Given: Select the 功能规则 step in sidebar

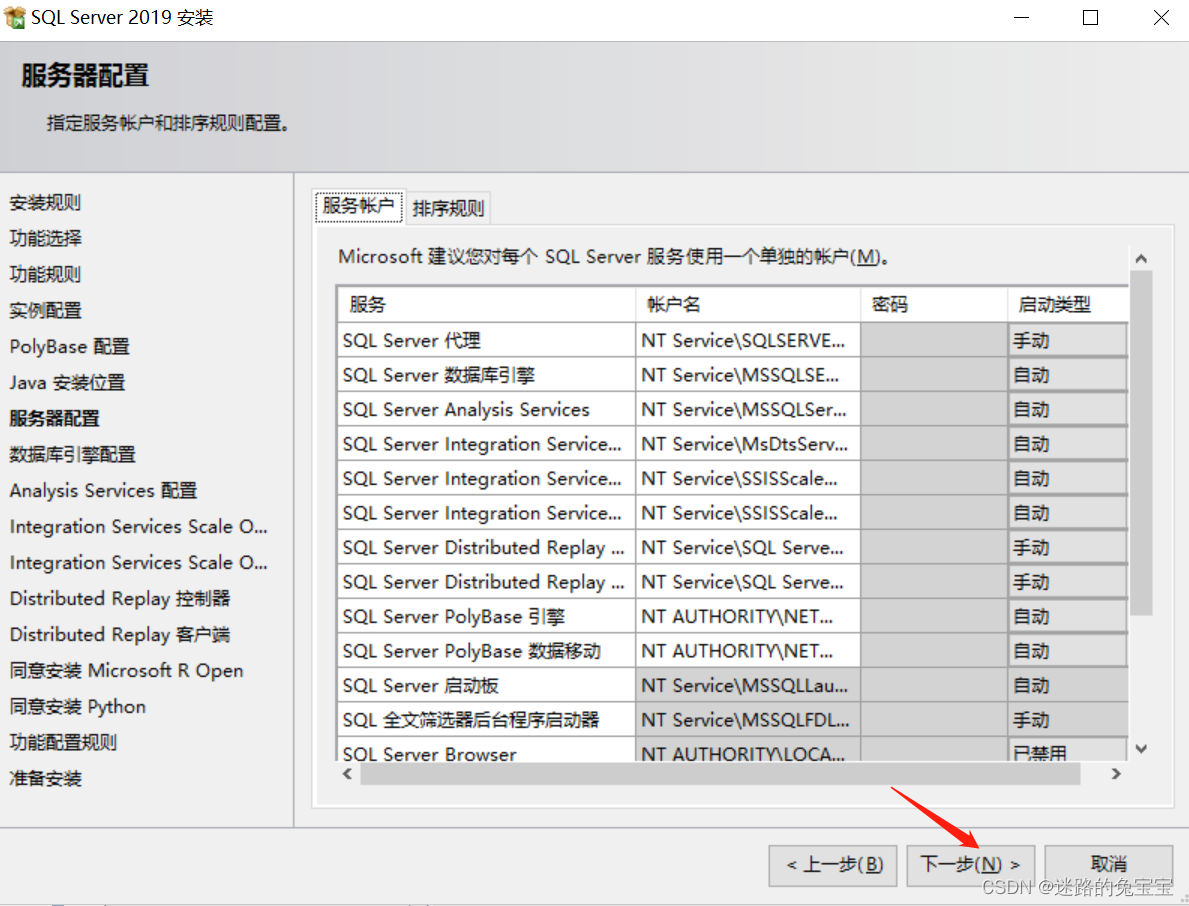Looking at the screenshot, I should 45,274.
